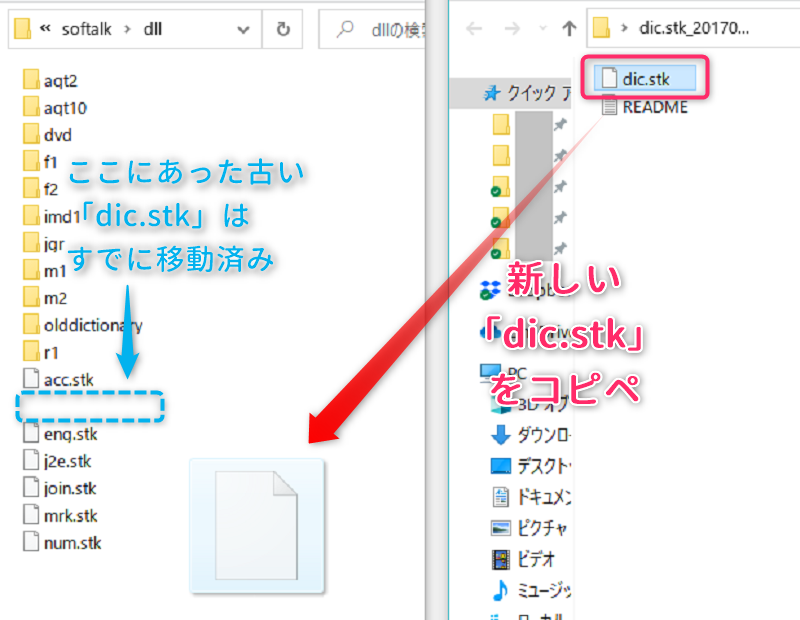Select the README file
The height and width of the screenshot is (620, 800).
point(654,107)
